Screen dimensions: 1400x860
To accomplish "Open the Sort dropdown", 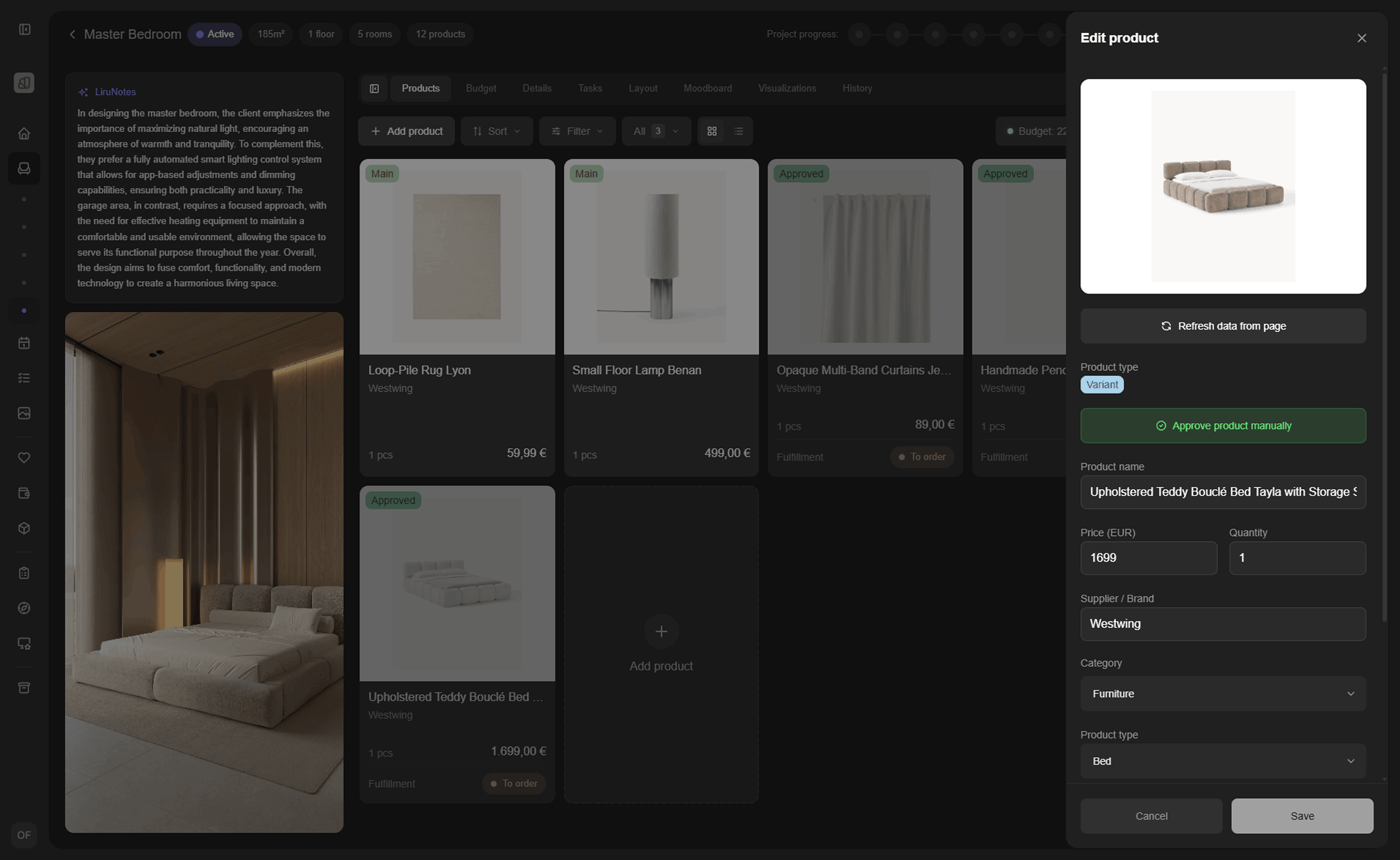I will tap(497, 131).
